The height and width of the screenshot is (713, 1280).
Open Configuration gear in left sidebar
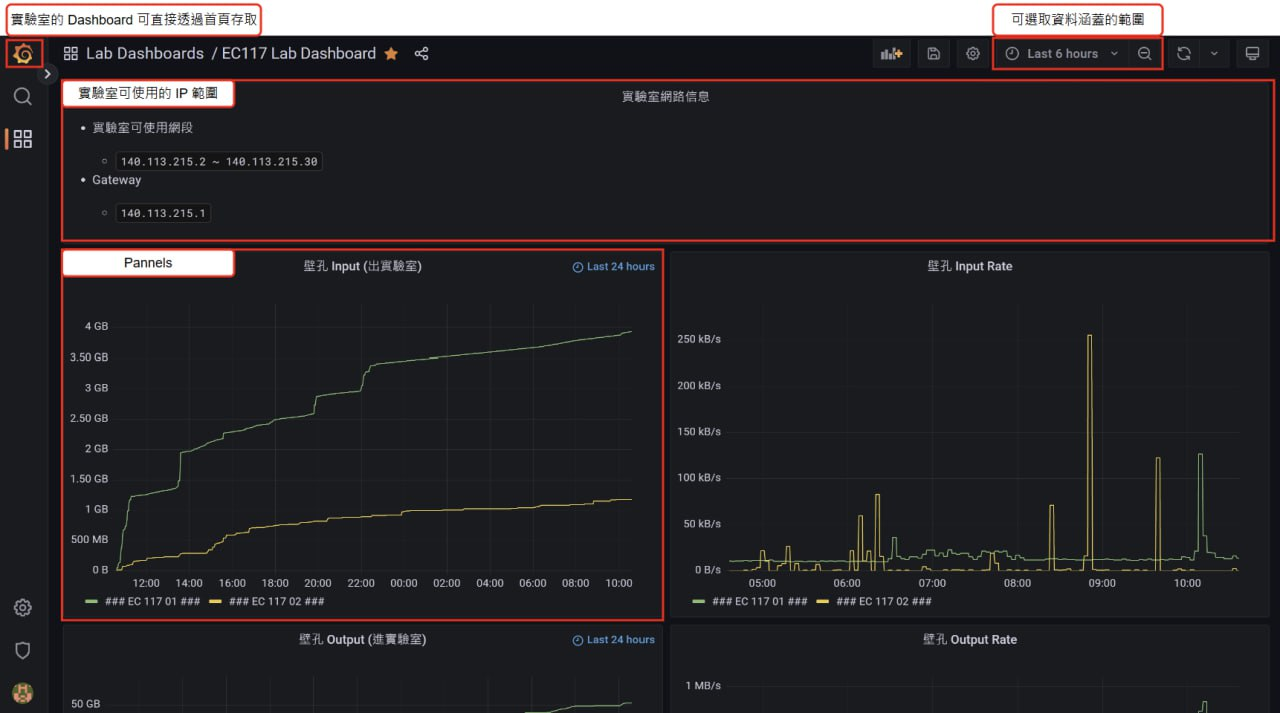[x=22, y=608]
